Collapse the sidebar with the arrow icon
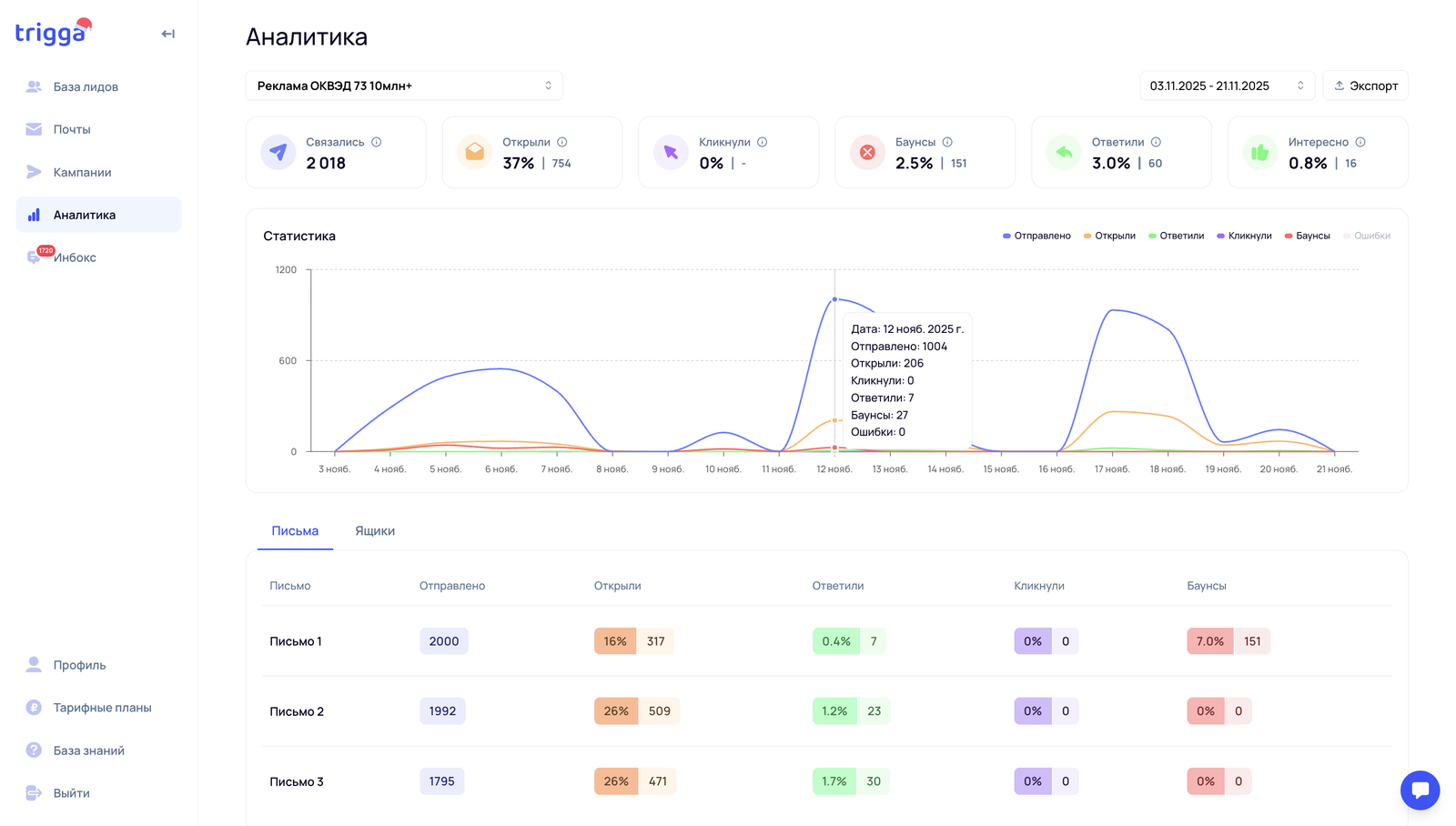Image resolution: width=1456 pixels, height=826 pixels. [x=168, y=35]
